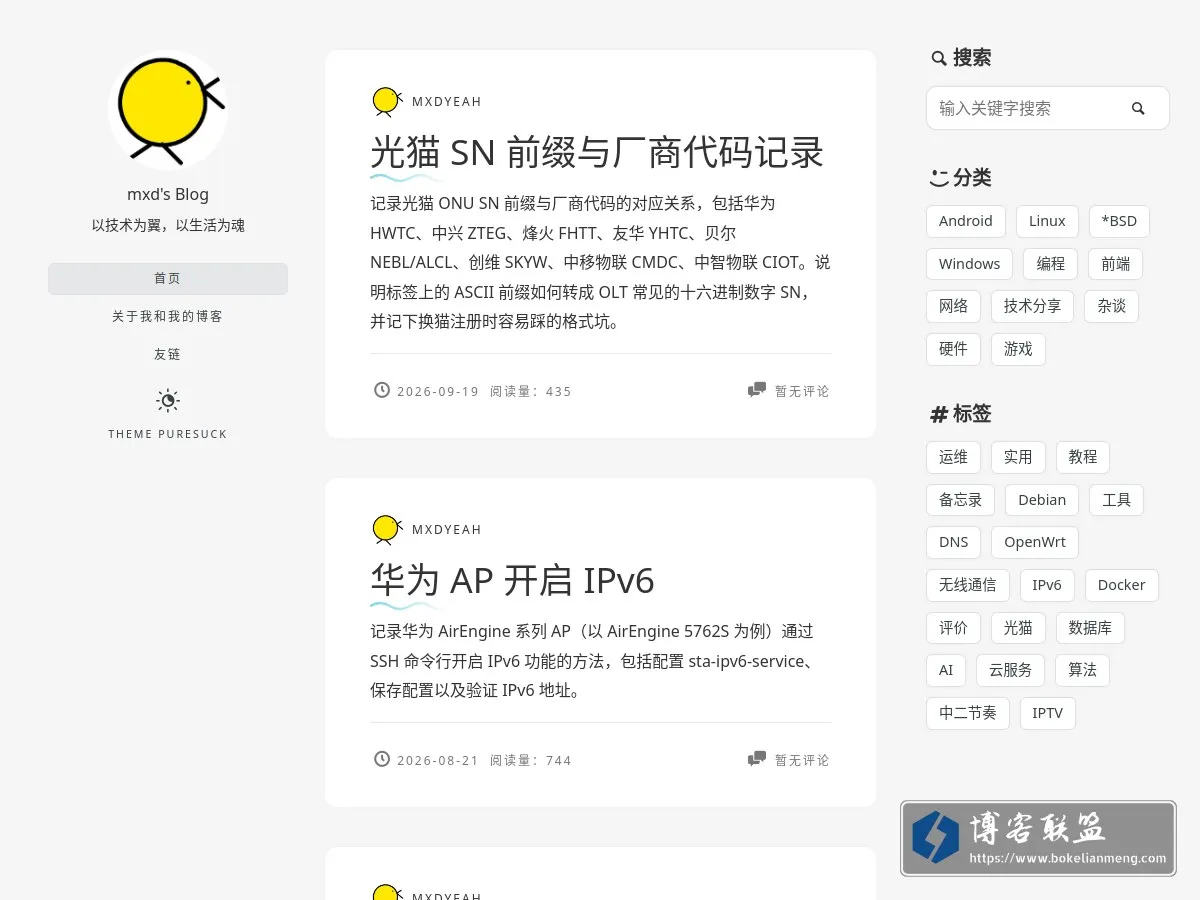The image size is (1200, 900).
Task: Filter by OpenWrt tag
Action: click(x=1035, y=542)
